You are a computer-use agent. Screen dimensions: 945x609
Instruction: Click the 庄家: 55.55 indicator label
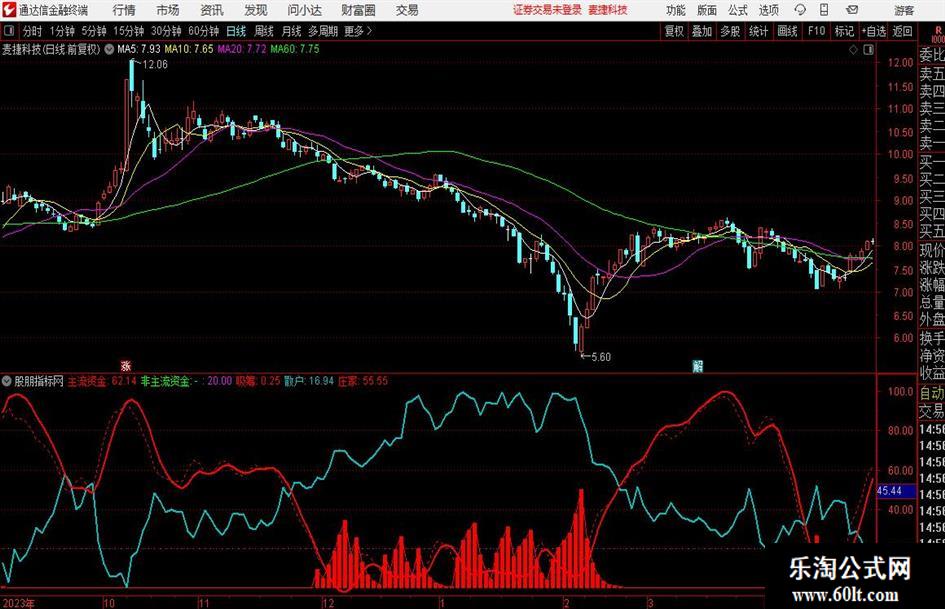[x=363, y=381]
